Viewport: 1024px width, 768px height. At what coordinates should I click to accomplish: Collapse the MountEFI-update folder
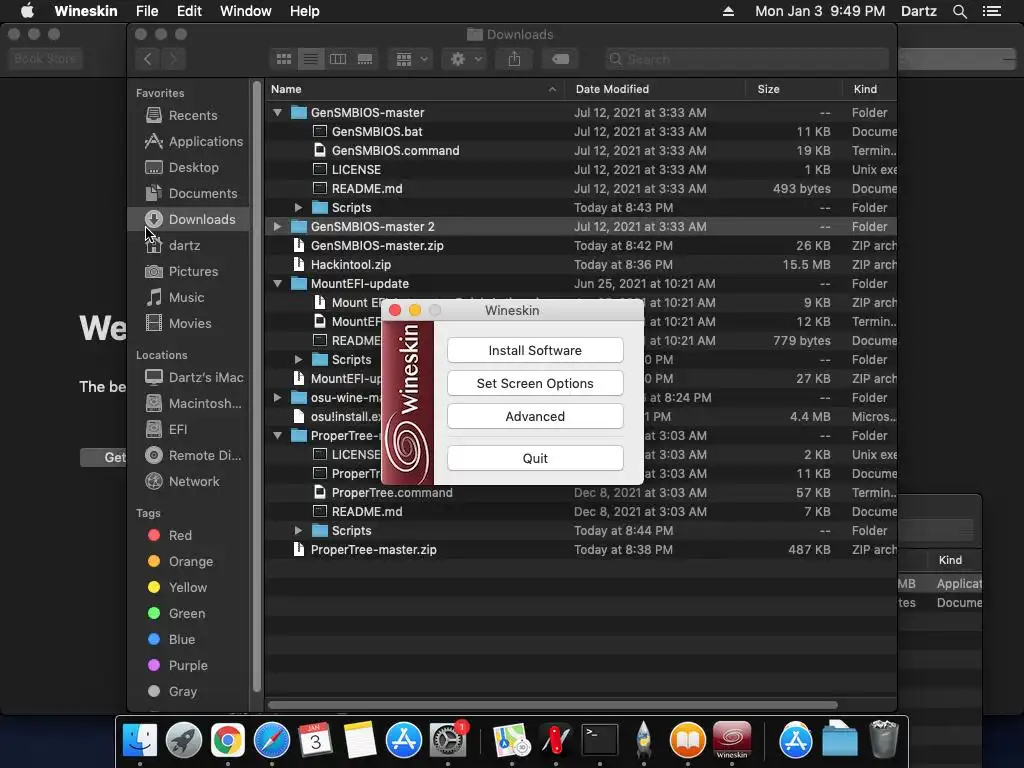pyautogui.click(x=278, y=283)
